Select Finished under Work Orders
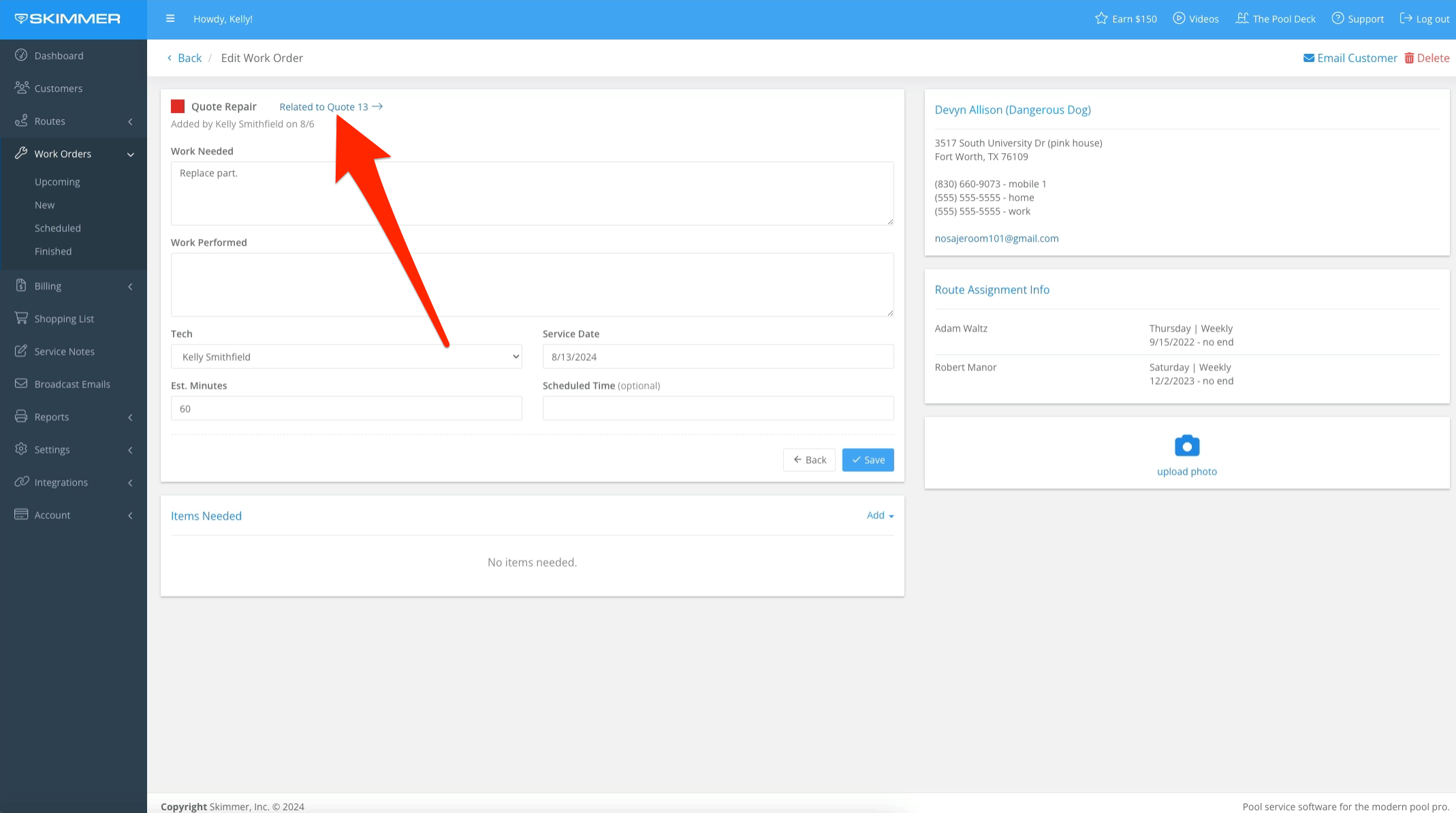 [53, 251]
